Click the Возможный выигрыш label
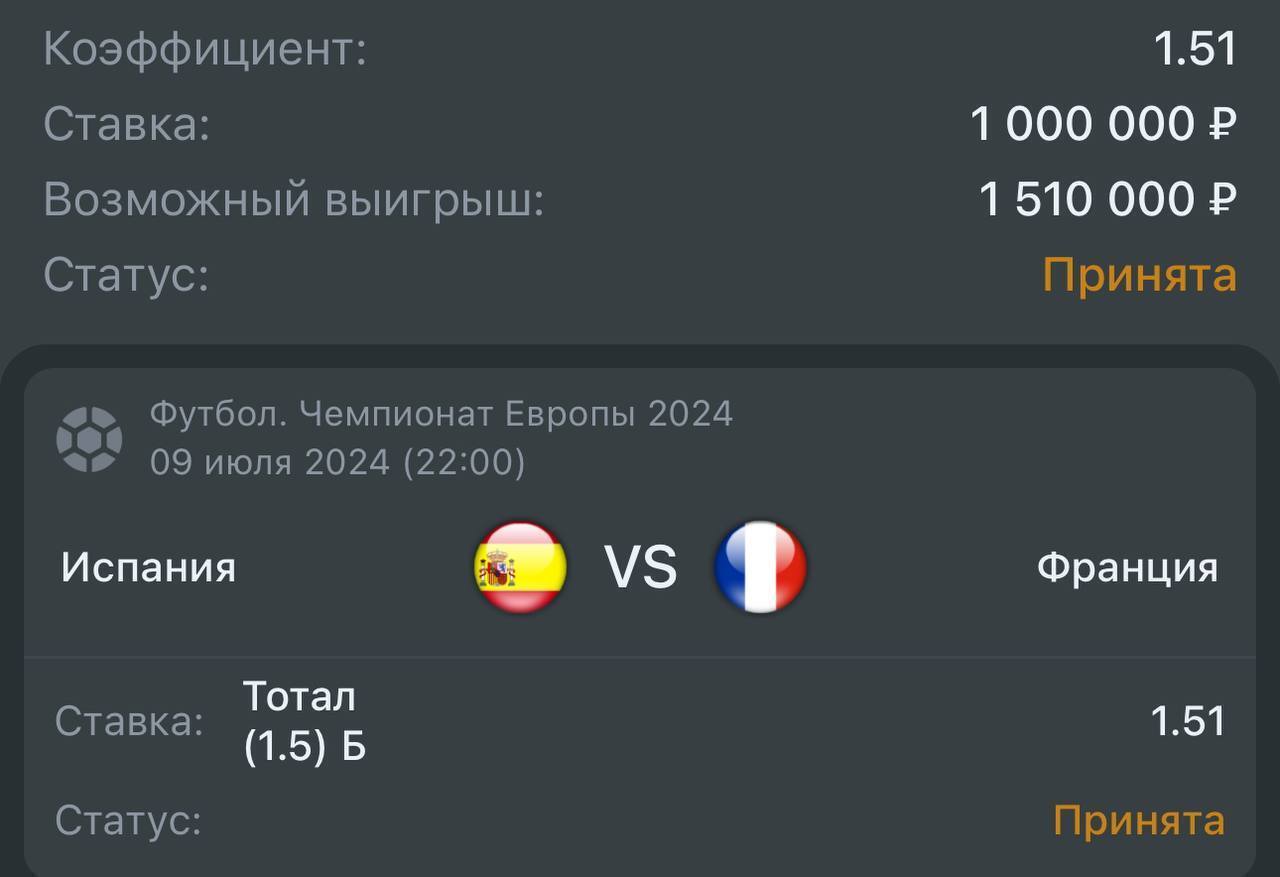The image size is (1280, 877). click(293, 200)
